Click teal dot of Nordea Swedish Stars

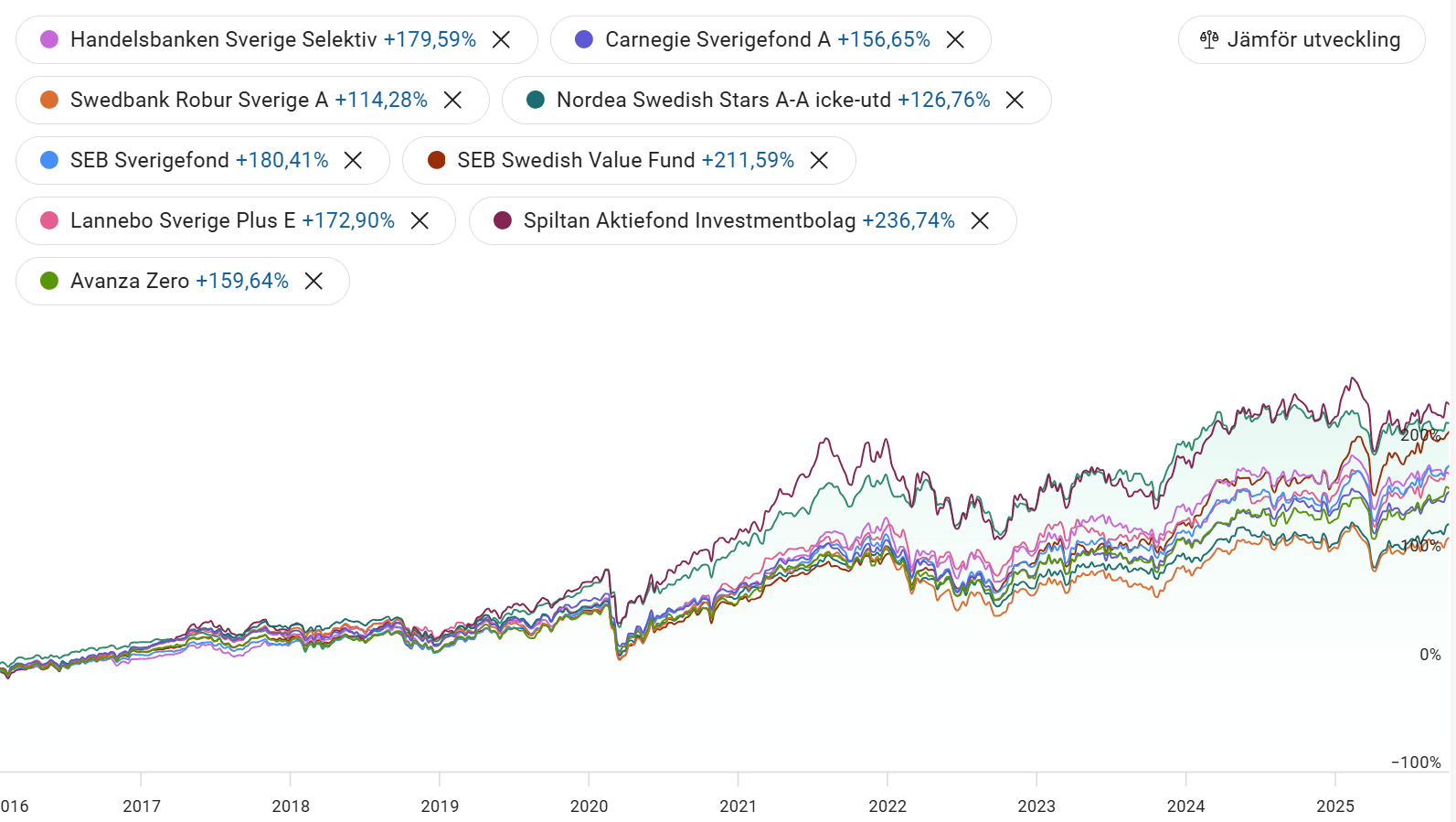click(x=536, y=100)
